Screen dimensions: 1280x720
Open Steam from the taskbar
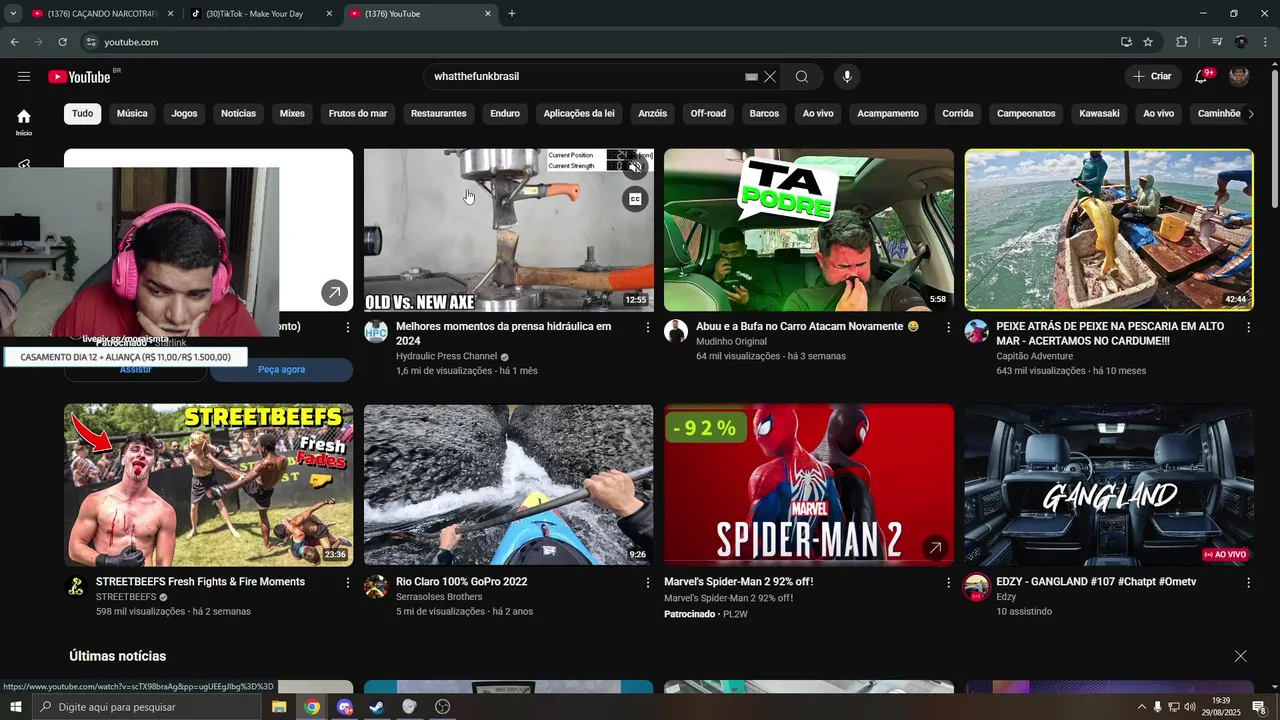point(376,707)
